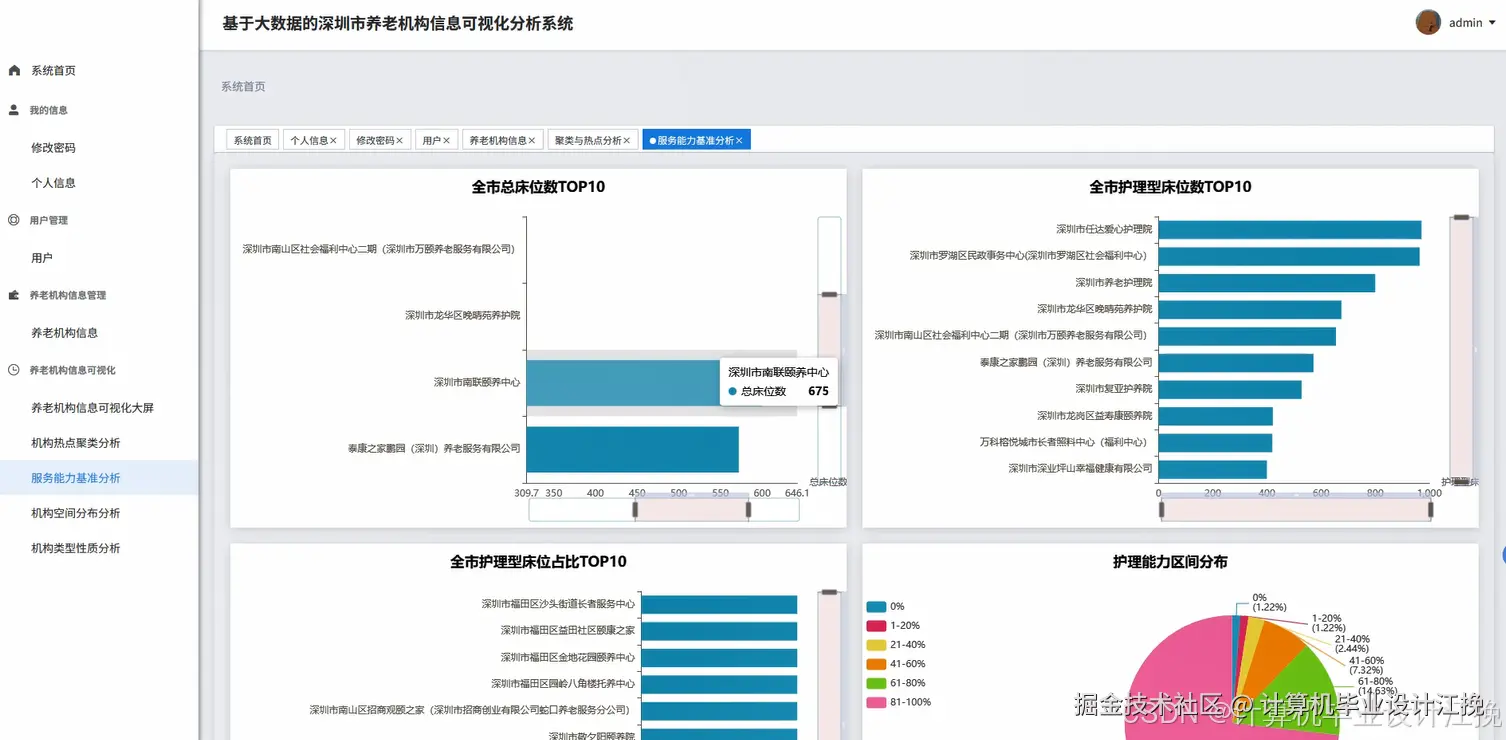The image size is (1506, 740).
Task: Click the 全市总床位数TOP10 chart title
Action: 538,187
